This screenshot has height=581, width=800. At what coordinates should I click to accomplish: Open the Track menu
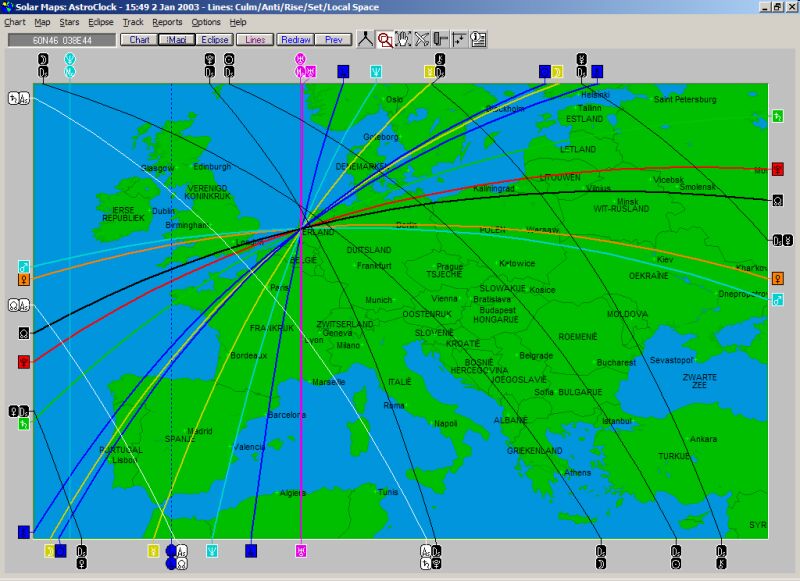(133, 21)
